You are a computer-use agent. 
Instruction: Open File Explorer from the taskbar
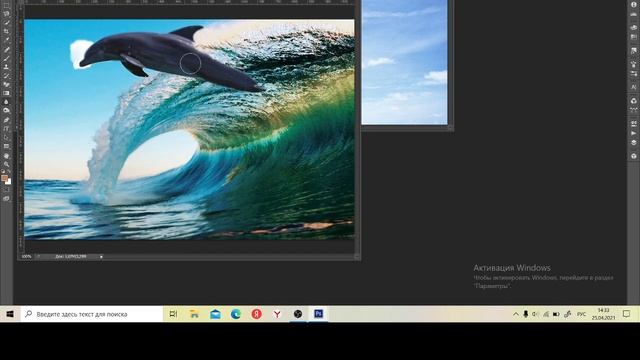(194, 314)
